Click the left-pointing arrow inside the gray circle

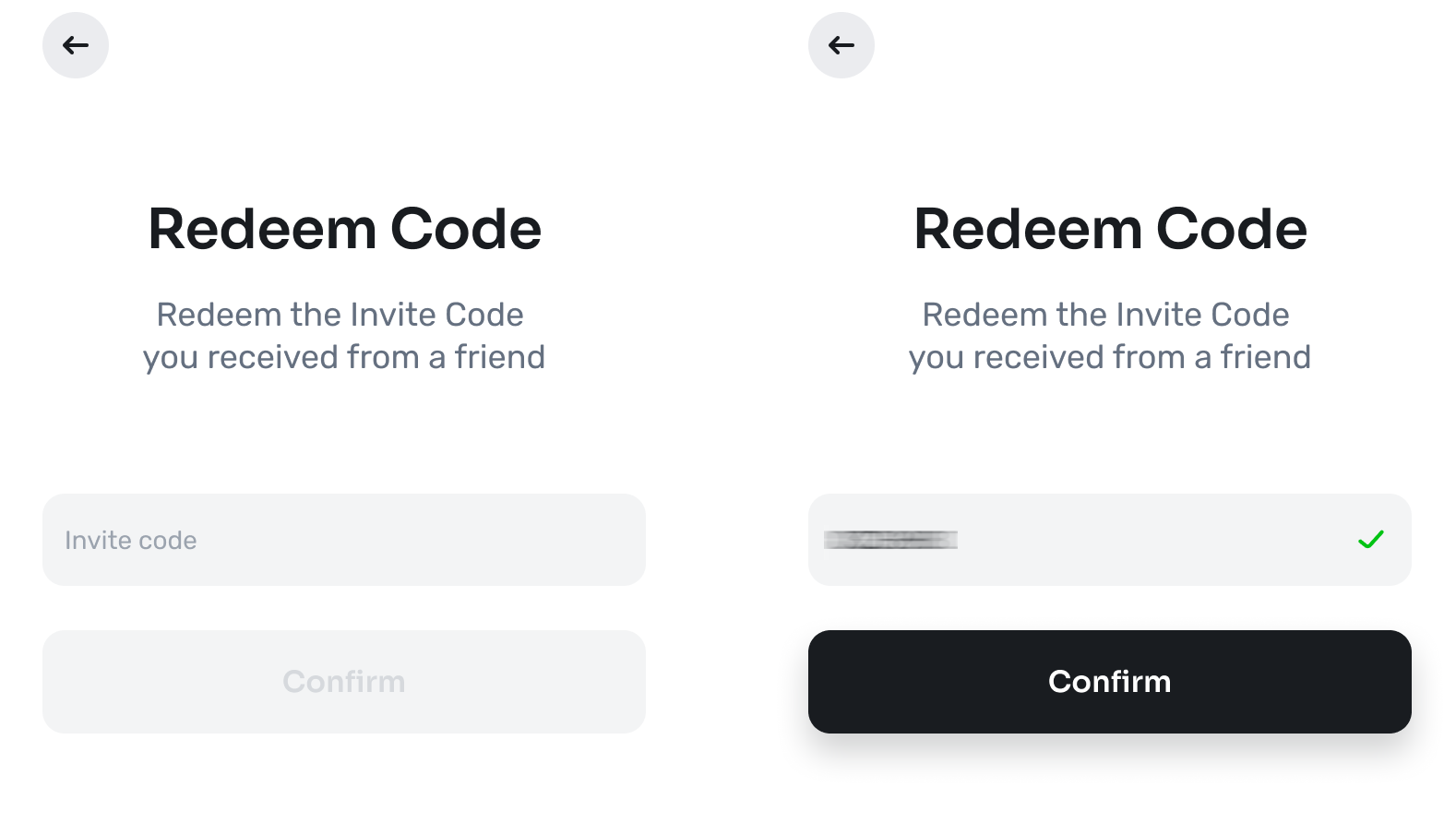(x=75, y=44)
